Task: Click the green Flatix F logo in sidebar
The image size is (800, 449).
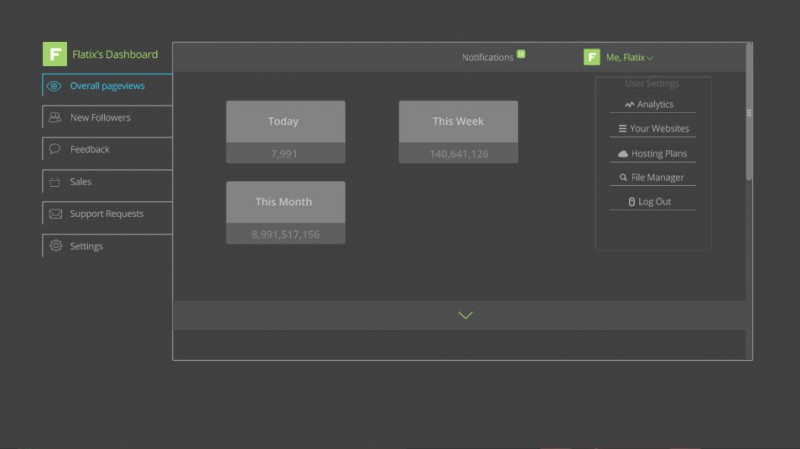Action: click(x=55, y=55)
